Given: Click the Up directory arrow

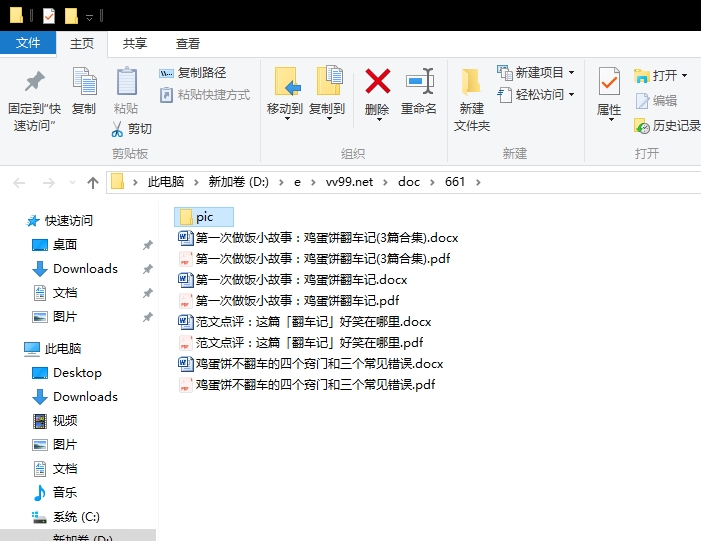Looking at the screenshot, I should click(93, 182).
